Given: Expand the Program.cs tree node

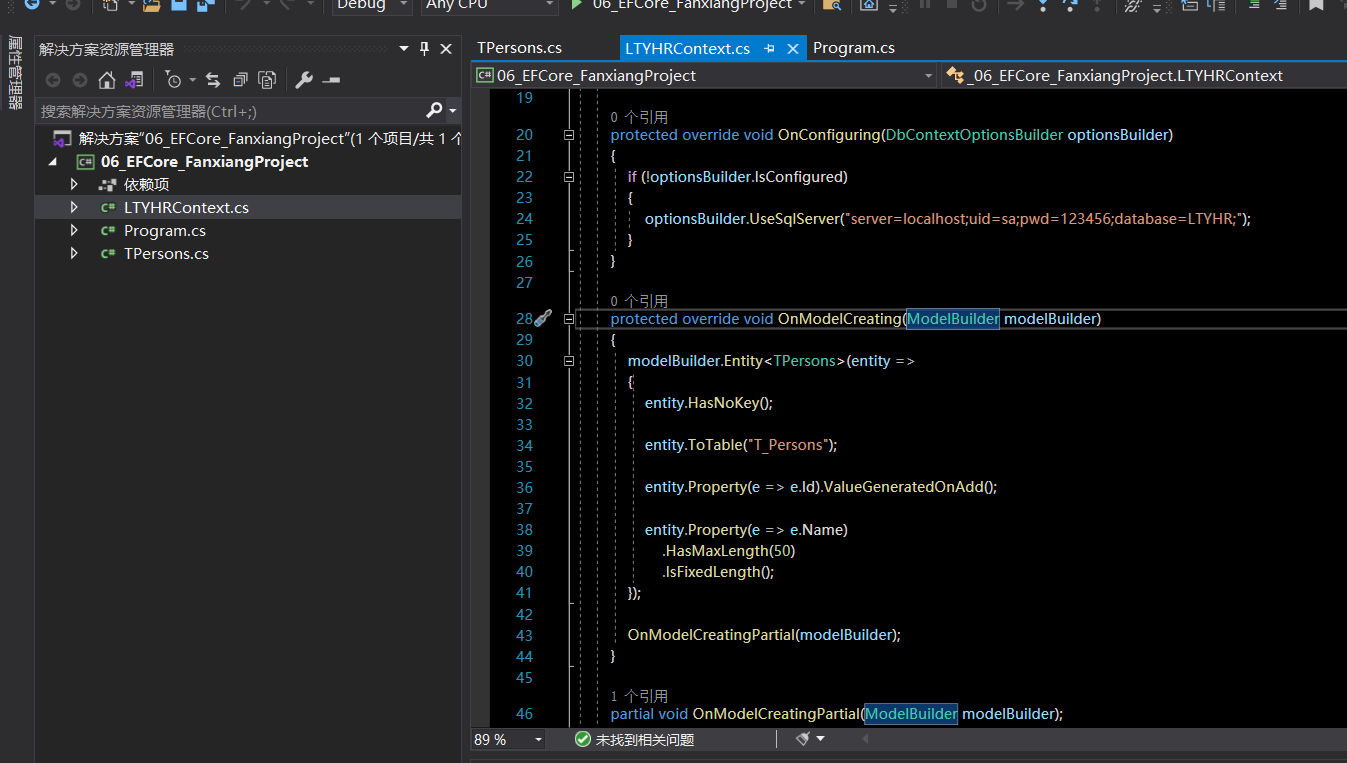Looking at the screenshot, I should tap(74, 230).
